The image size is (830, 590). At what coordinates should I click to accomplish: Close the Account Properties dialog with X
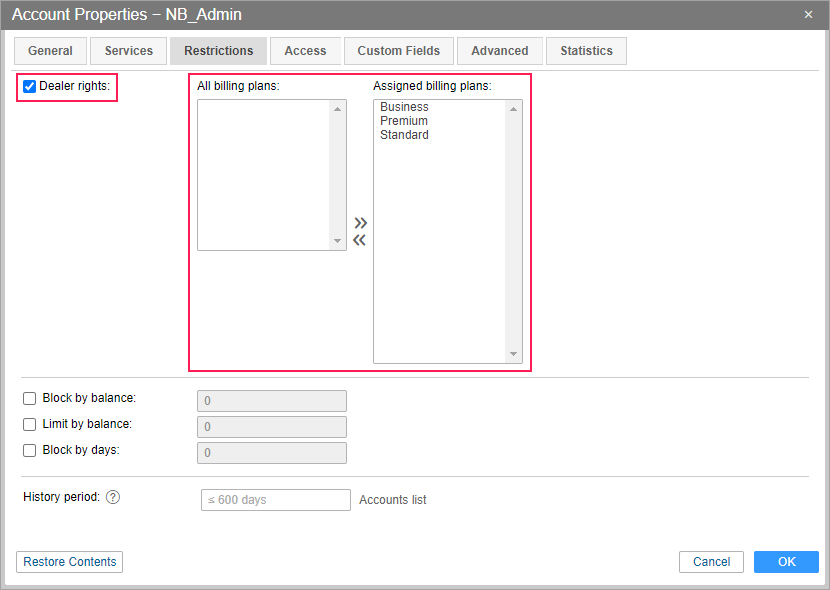pos(808,14)
